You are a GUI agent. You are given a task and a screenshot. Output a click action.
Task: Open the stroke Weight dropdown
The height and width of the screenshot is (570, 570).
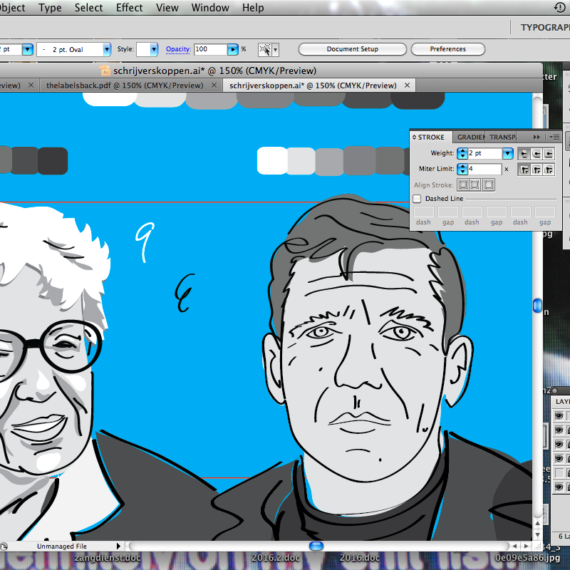[x=507, y=153]
